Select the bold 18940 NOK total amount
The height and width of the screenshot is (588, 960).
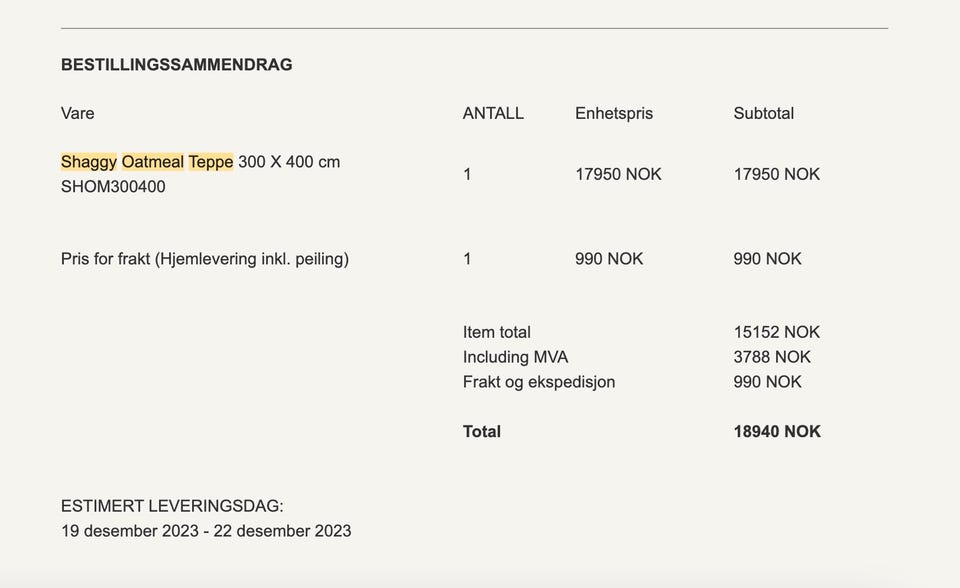(x=777, y=432)
